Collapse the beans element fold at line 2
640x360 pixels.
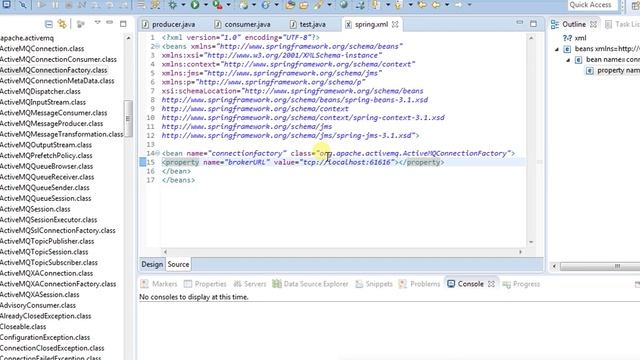click(x=157, y=47)
